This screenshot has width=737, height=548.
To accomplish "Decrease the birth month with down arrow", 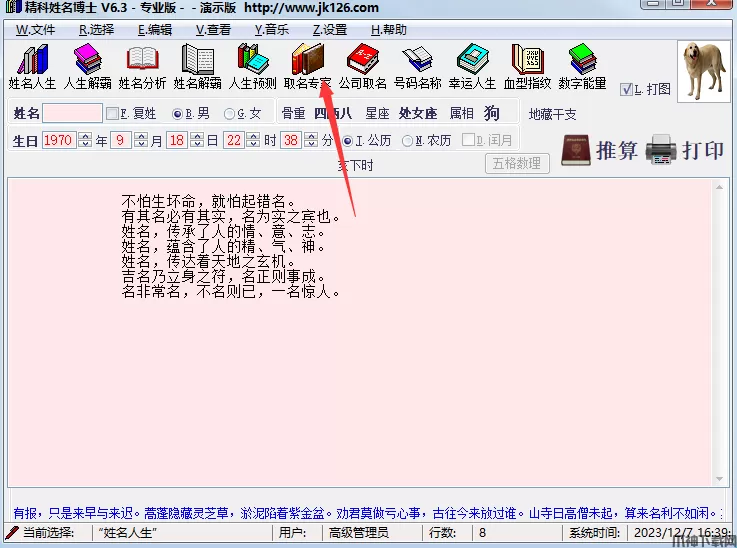I will tap(141, 144).
